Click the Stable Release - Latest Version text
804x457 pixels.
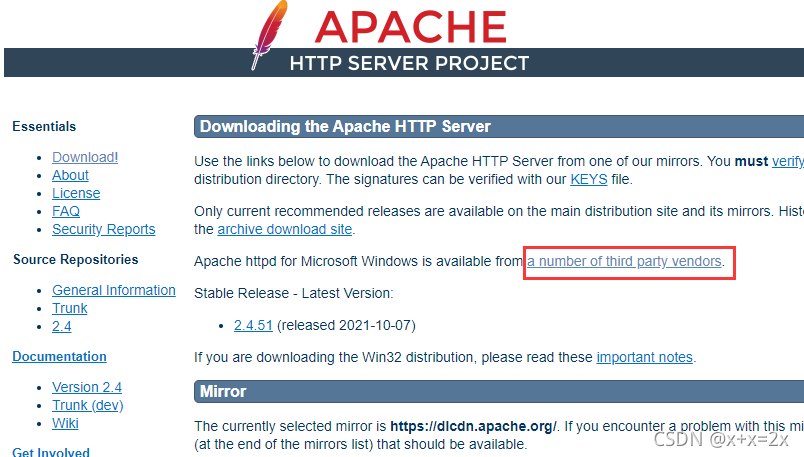[293, 293]
